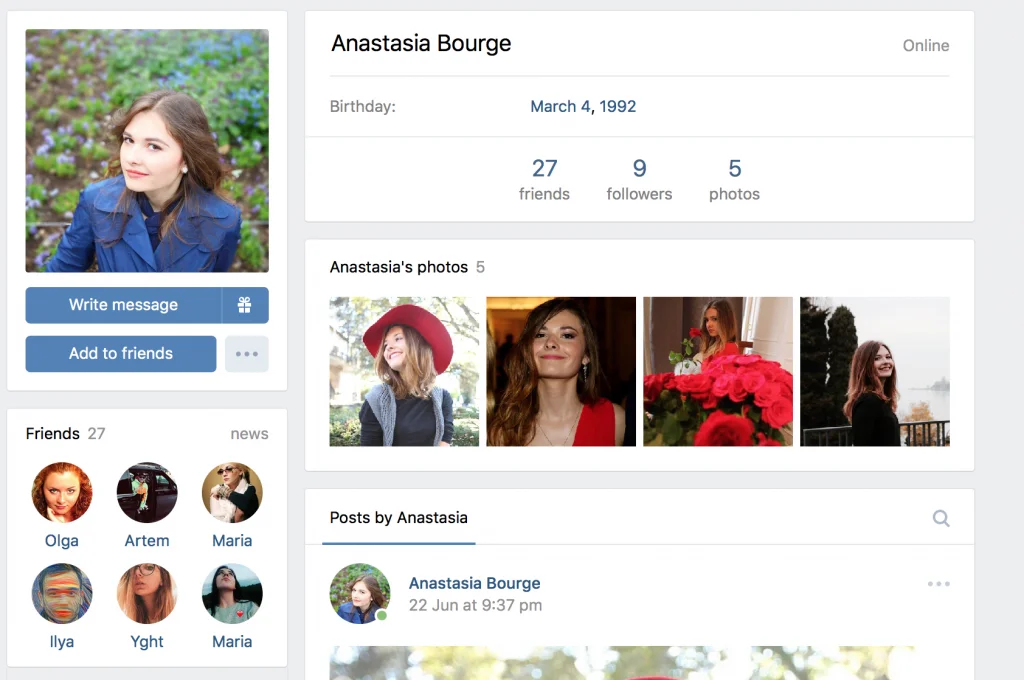Open Olga's avatar in Friends
The image size is (1024, 680).
[x=62, y=493]
